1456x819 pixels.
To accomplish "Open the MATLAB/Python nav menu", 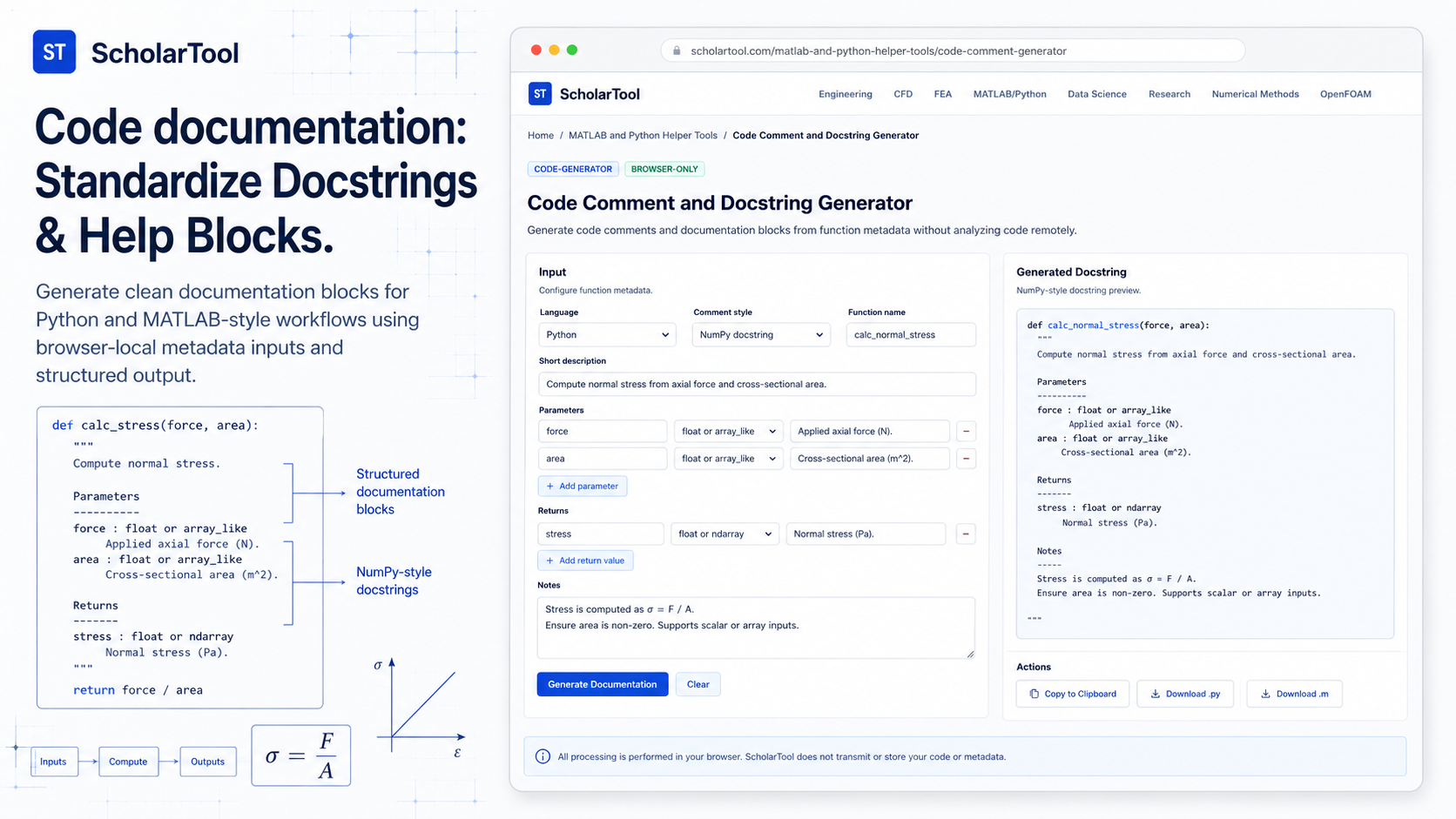I will 1010,94.
